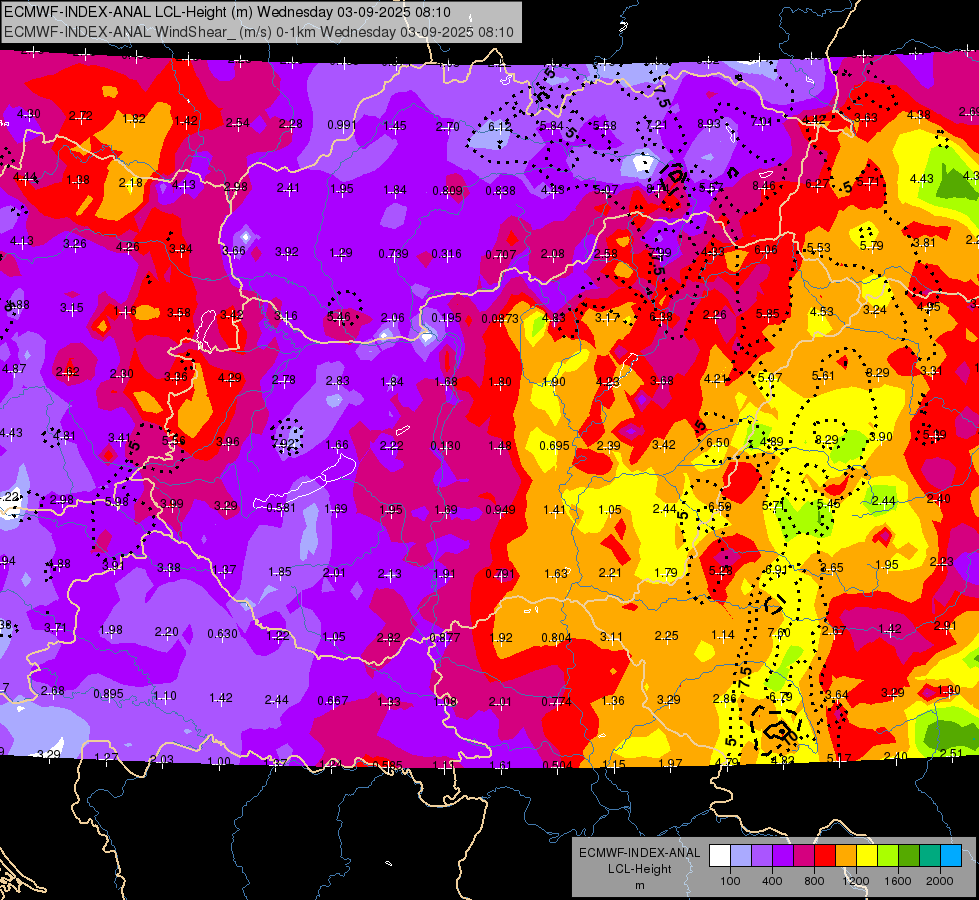This screenshot has width=979, height=900.
Task: Click the grid value 0.695
Action: 554,445
